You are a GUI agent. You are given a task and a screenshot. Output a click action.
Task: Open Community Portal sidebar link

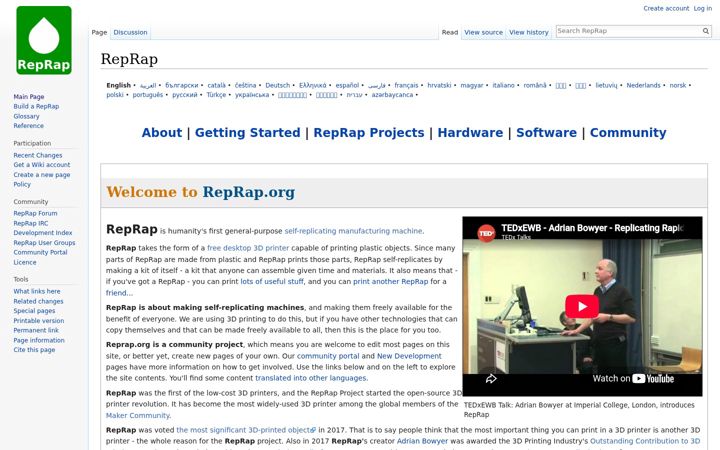click(40, 253)
